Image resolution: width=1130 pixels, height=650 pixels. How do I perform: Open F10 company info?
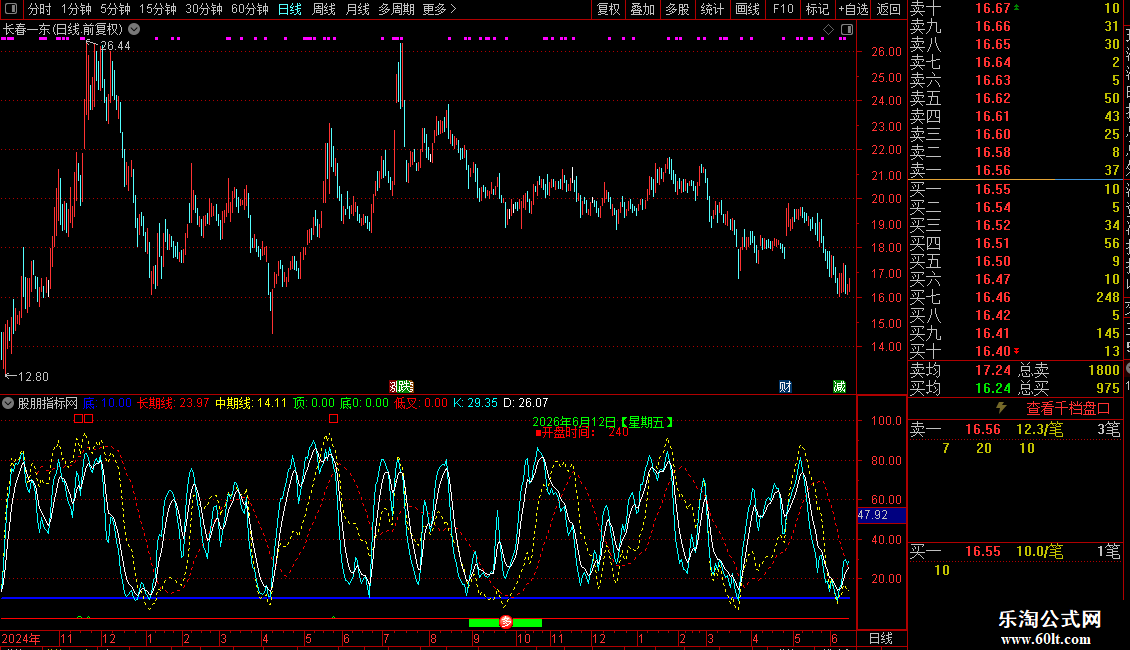tap(783, 9)
